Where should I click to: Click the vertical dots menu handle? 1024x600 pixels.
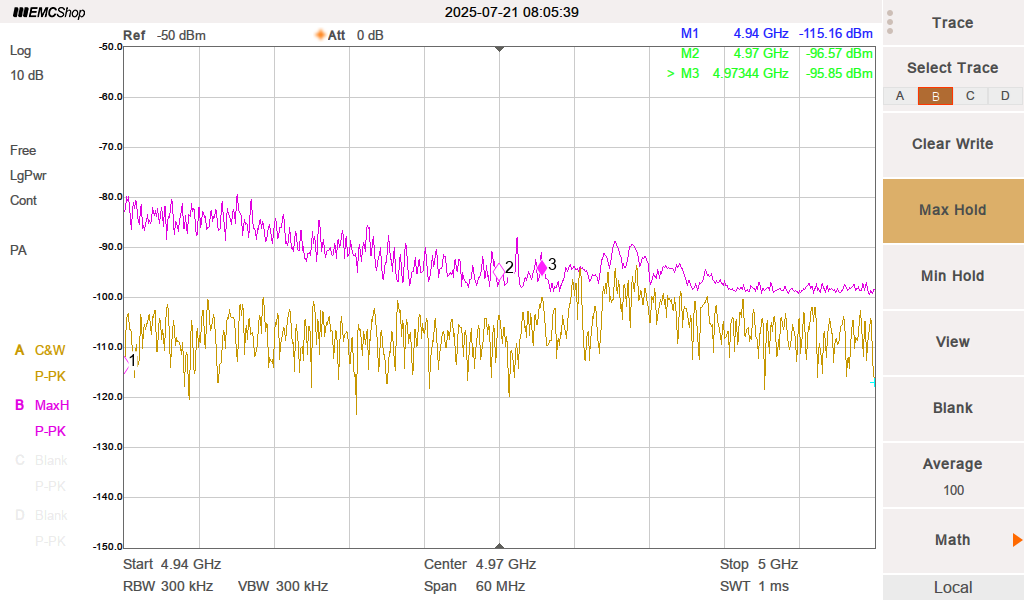890,22
